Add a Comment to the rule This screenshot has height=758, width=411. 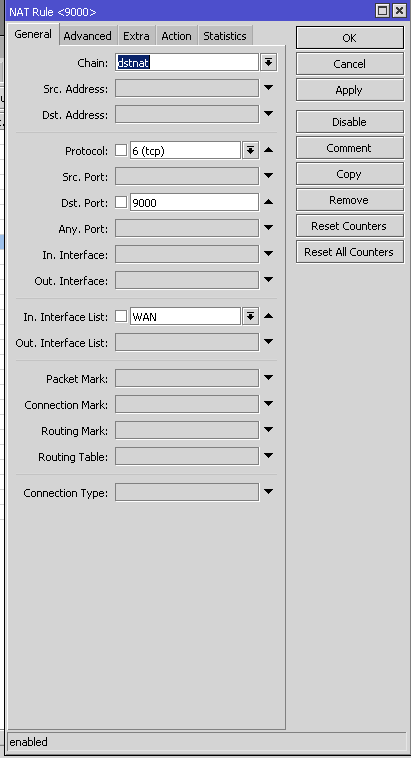click(x=350, y=148)
